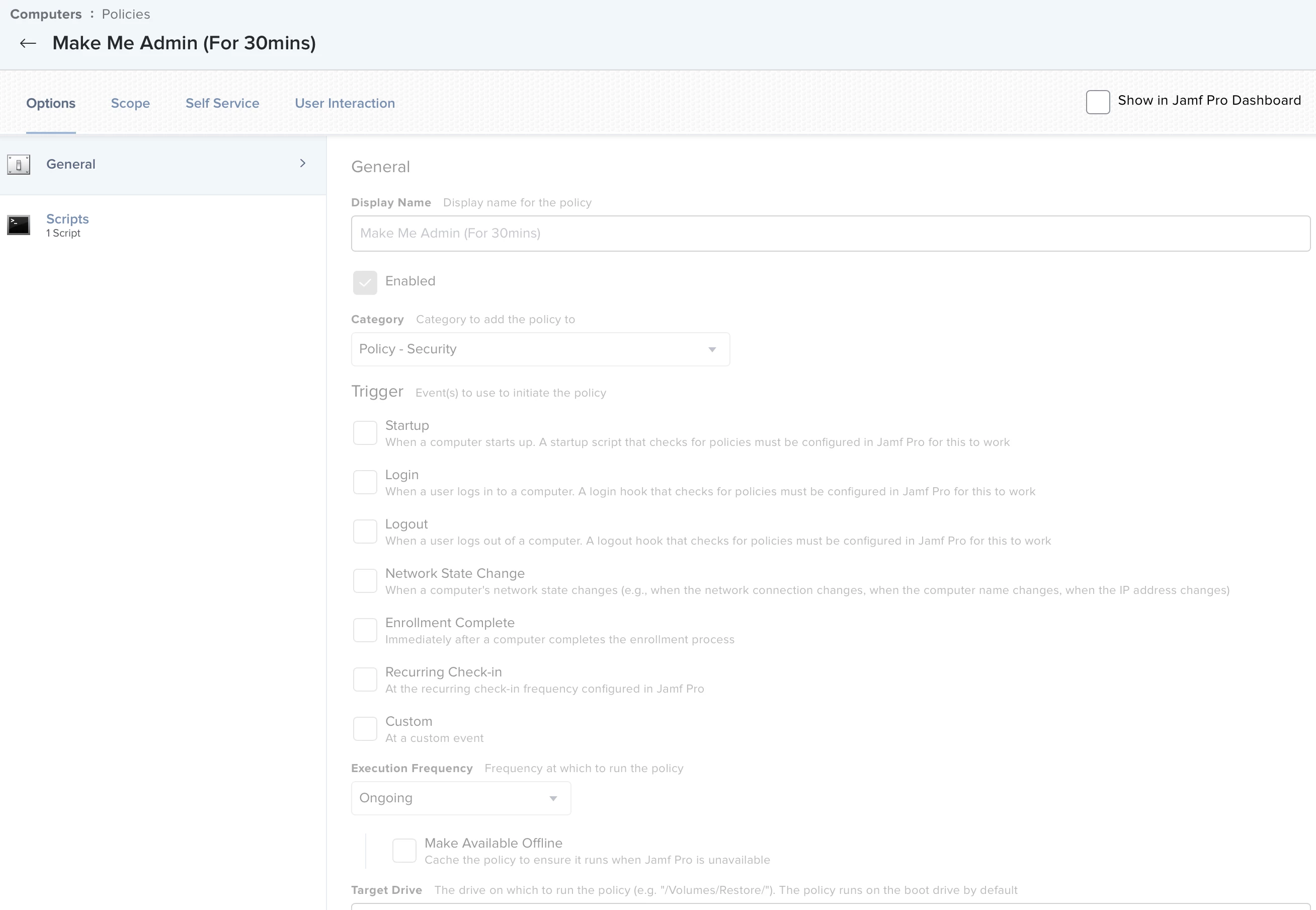This screenshot has height=910, width=1316.
Task: Click the Computers breadcrumb link
Action: (46, 14)
